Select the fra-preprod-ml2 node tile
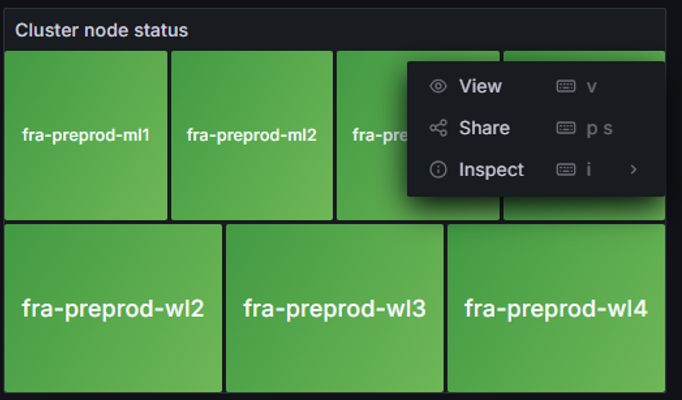The width and height of the screenshot is (682, 400). pos(252,135)
